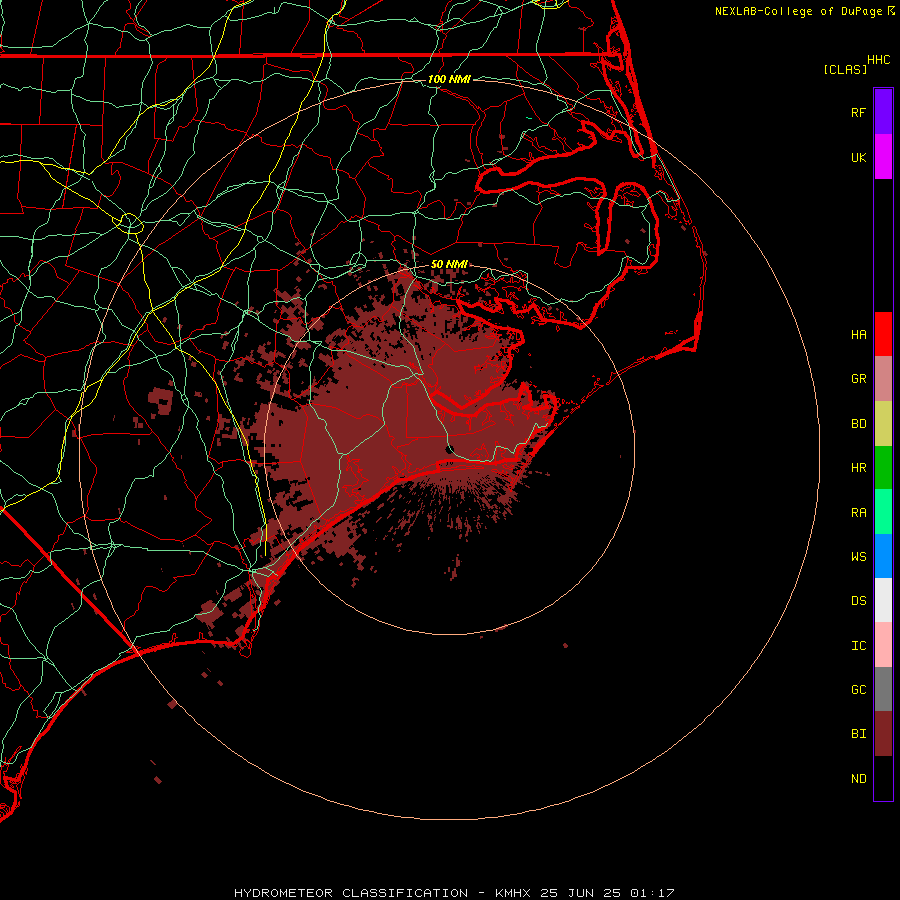Select the GC legend label
This screenshot has height=900, width=900.
tap(858, 690)
